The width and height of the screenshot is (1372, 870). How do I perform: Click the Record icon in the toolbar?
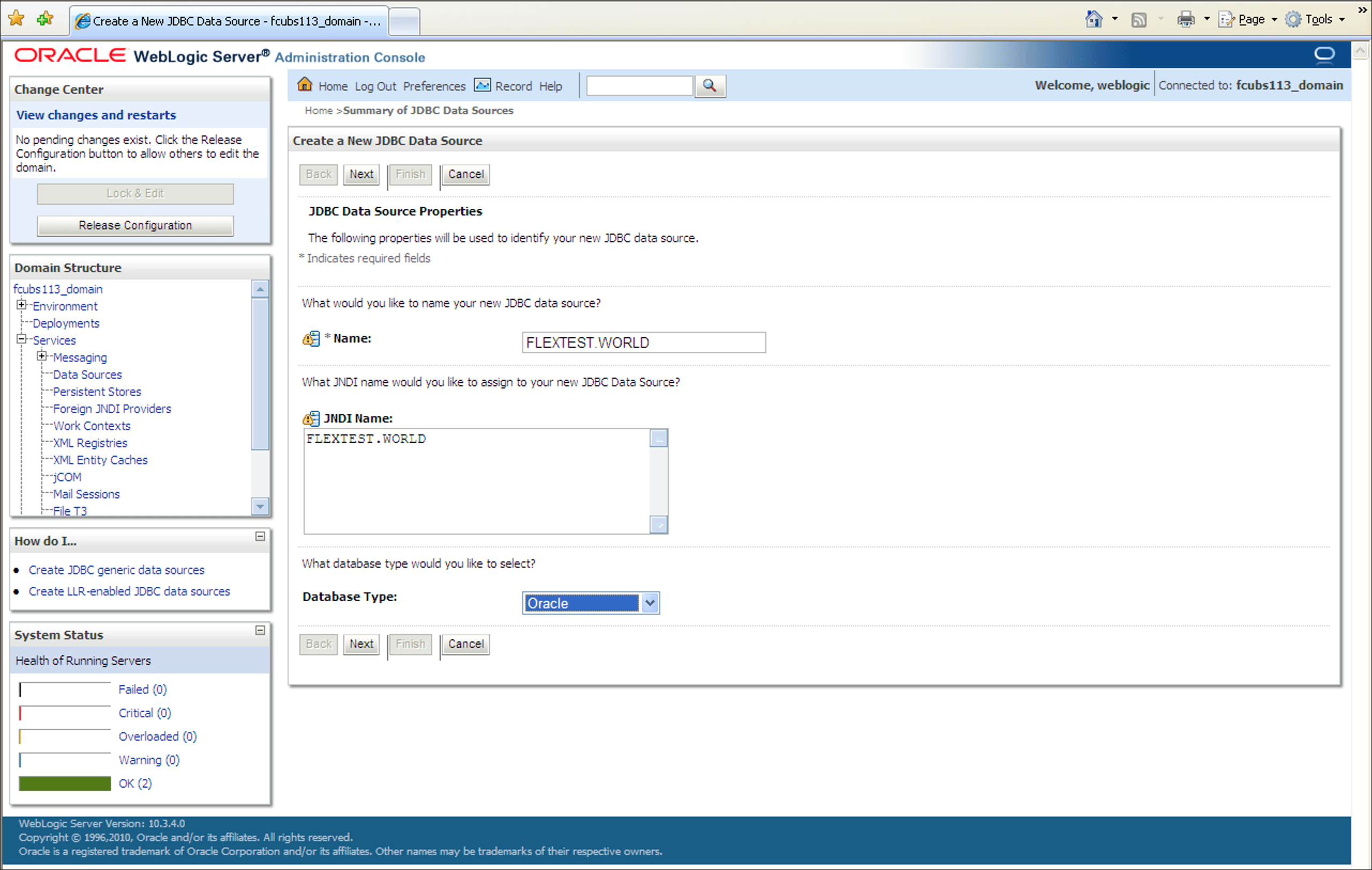coord(482,86)
